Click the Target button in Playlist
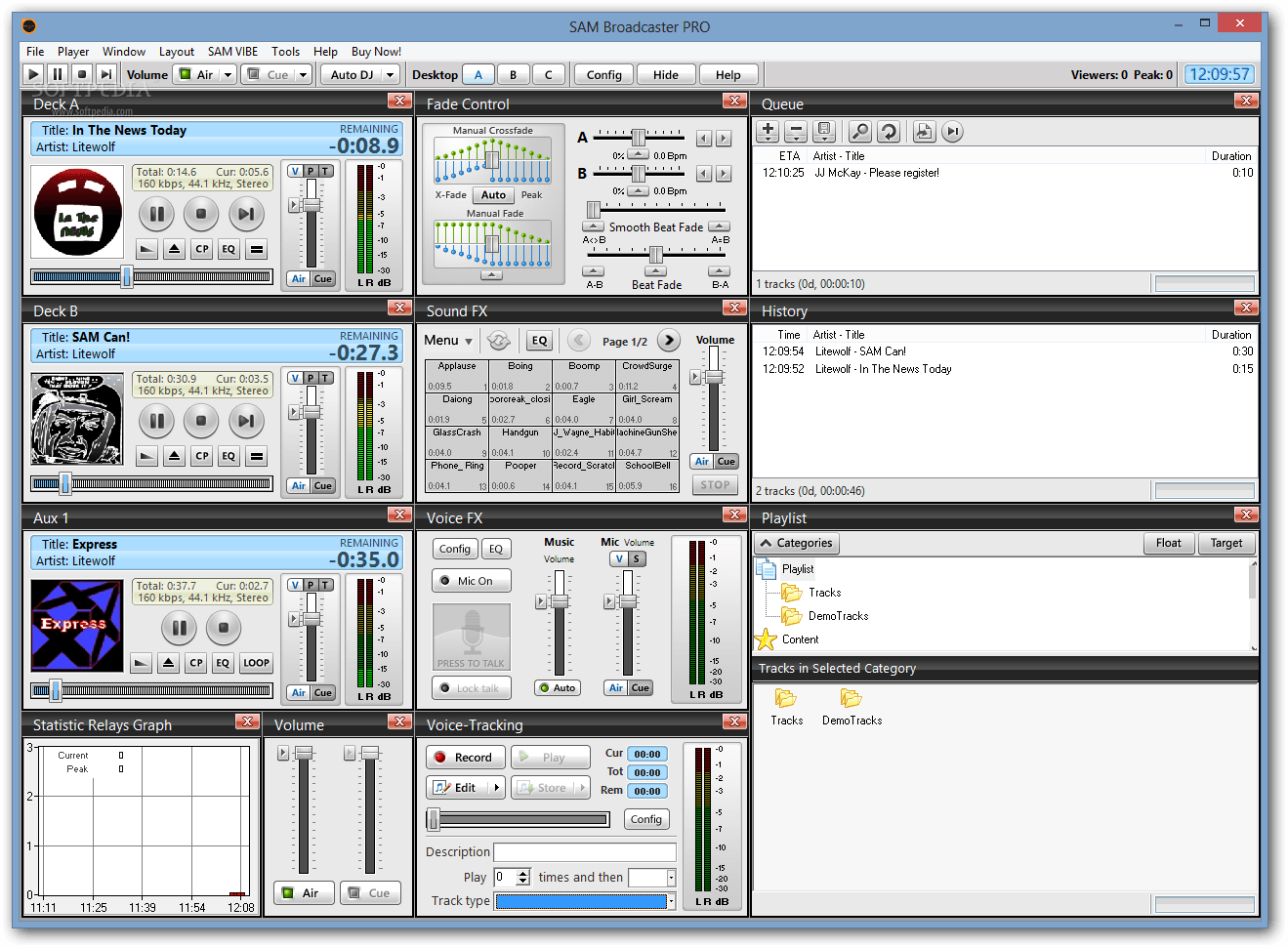The image size is (1288, 948). coord(1226,543)
